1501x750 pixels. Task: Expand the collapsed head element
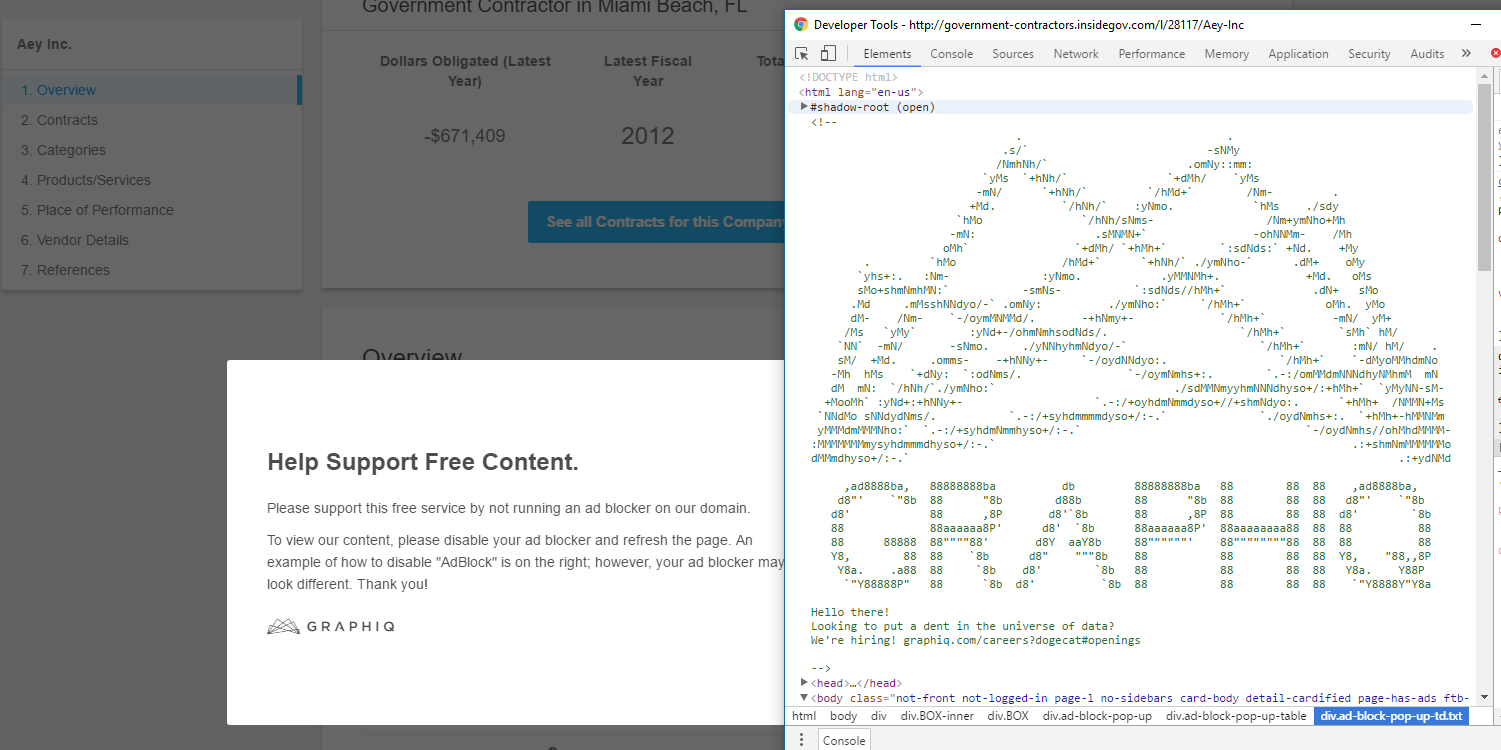[804, 683]
